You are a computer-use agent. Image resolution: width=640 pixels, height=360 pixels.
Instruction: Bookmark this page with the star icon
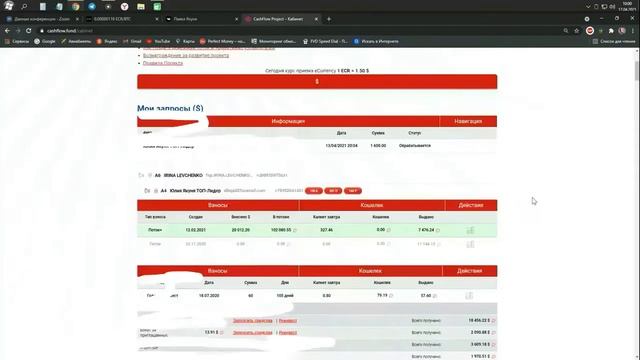[576, 31]
